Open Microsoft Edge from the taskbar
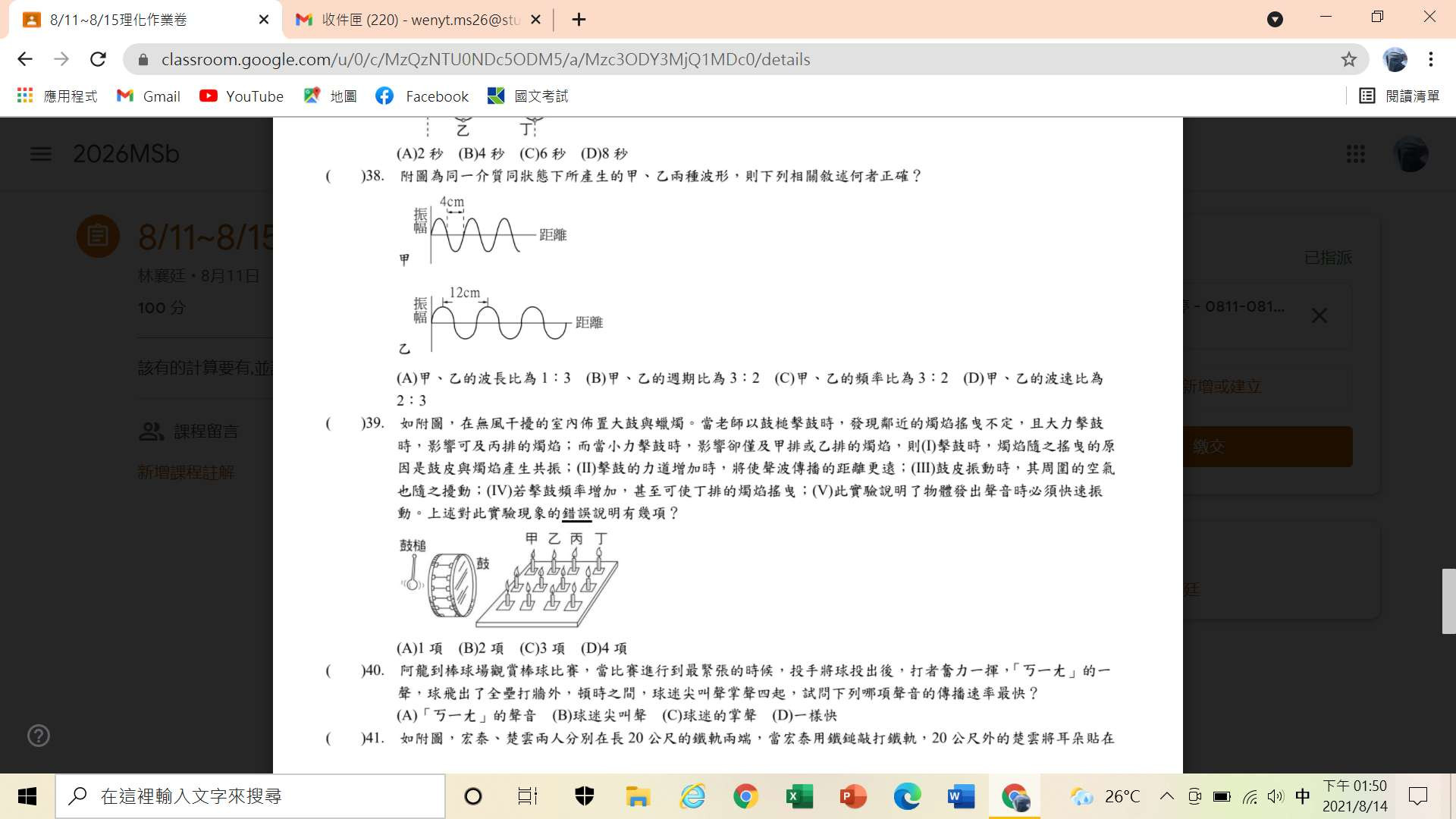 pyautogui.click(x=907, y=796)
